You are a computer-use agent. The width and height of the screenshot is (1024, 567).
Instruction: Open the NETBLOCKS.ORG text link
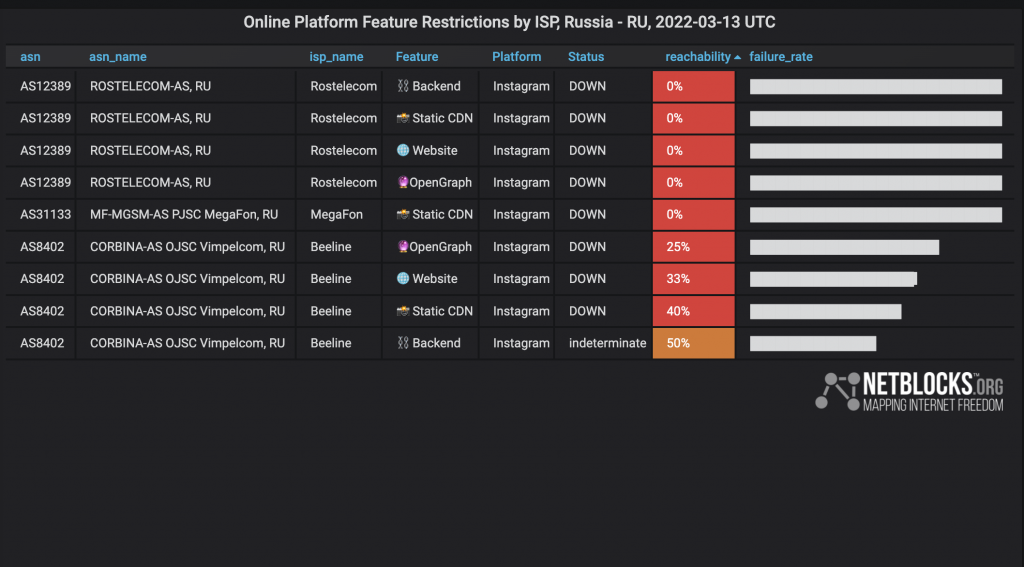click(x=932, y=384)
